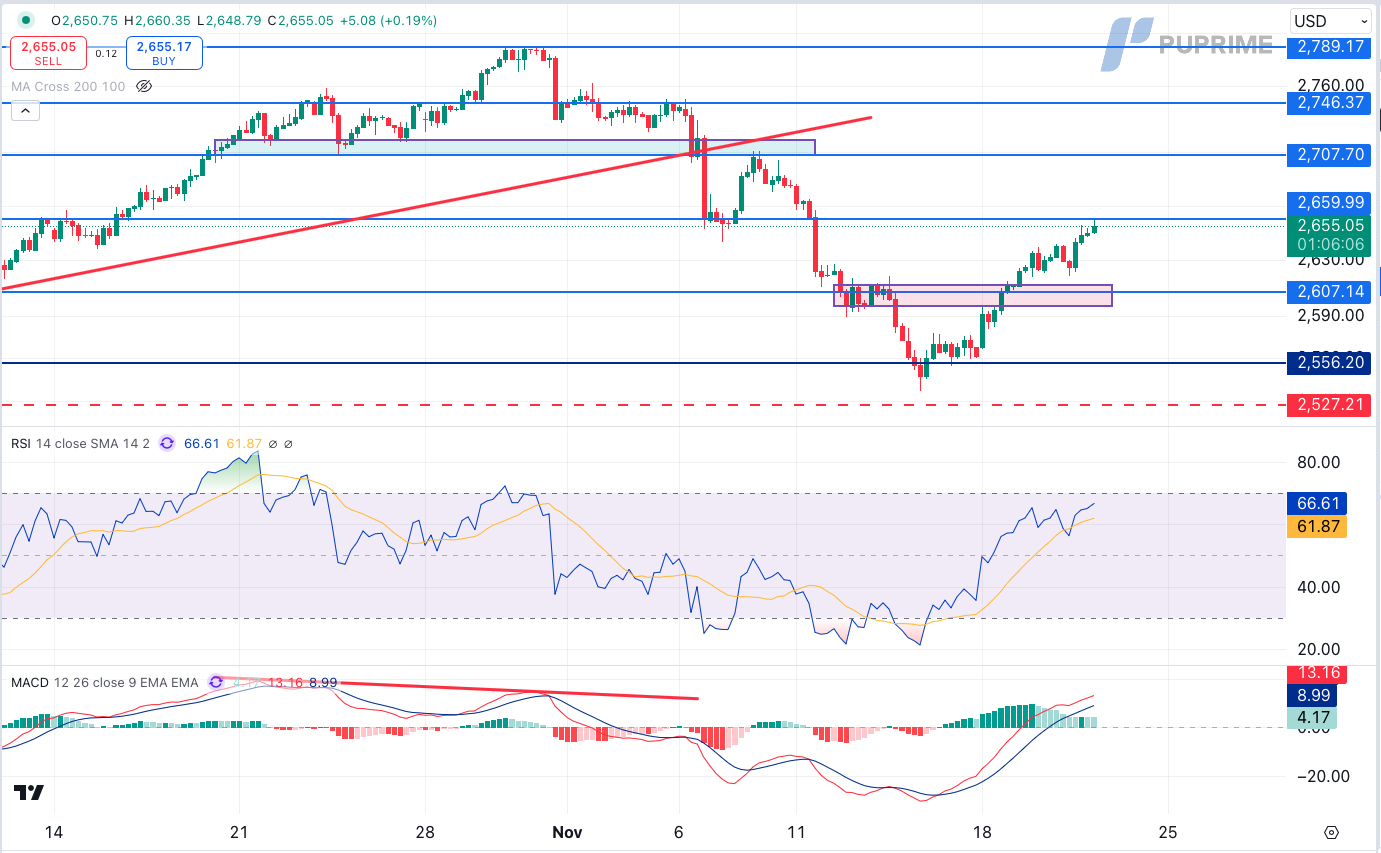Click the RSI 80.00 axis label
1381x853 pixels.
tap(1318, 462)
